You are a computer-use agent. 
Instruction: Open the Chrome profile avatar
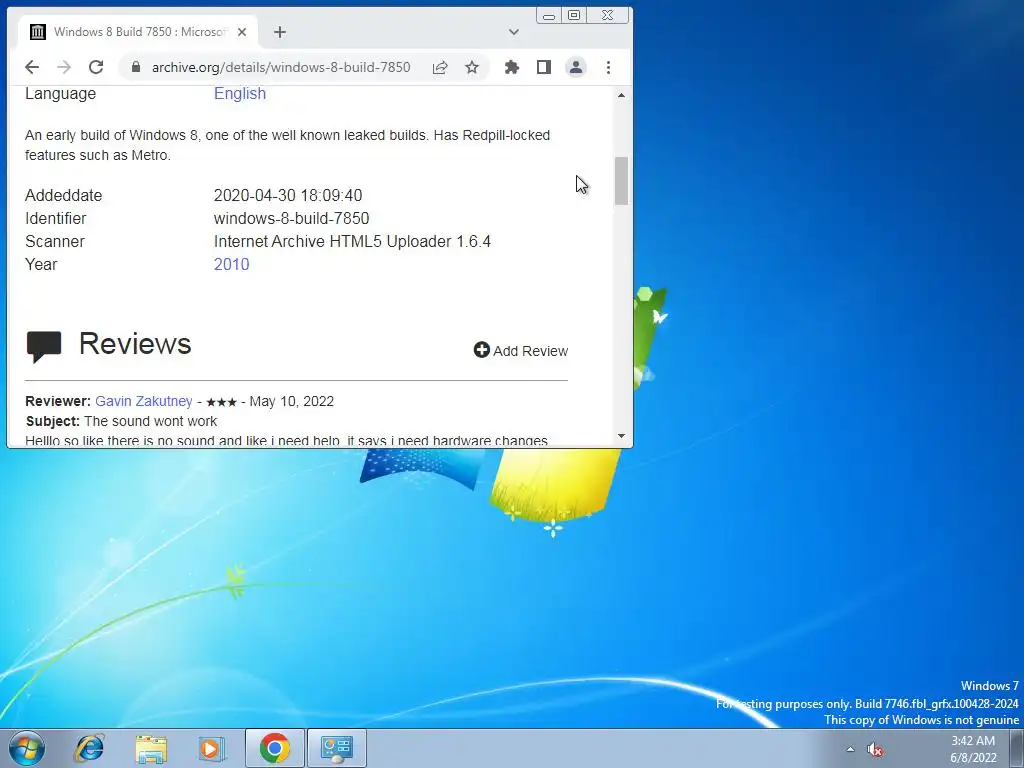(576, 67)
